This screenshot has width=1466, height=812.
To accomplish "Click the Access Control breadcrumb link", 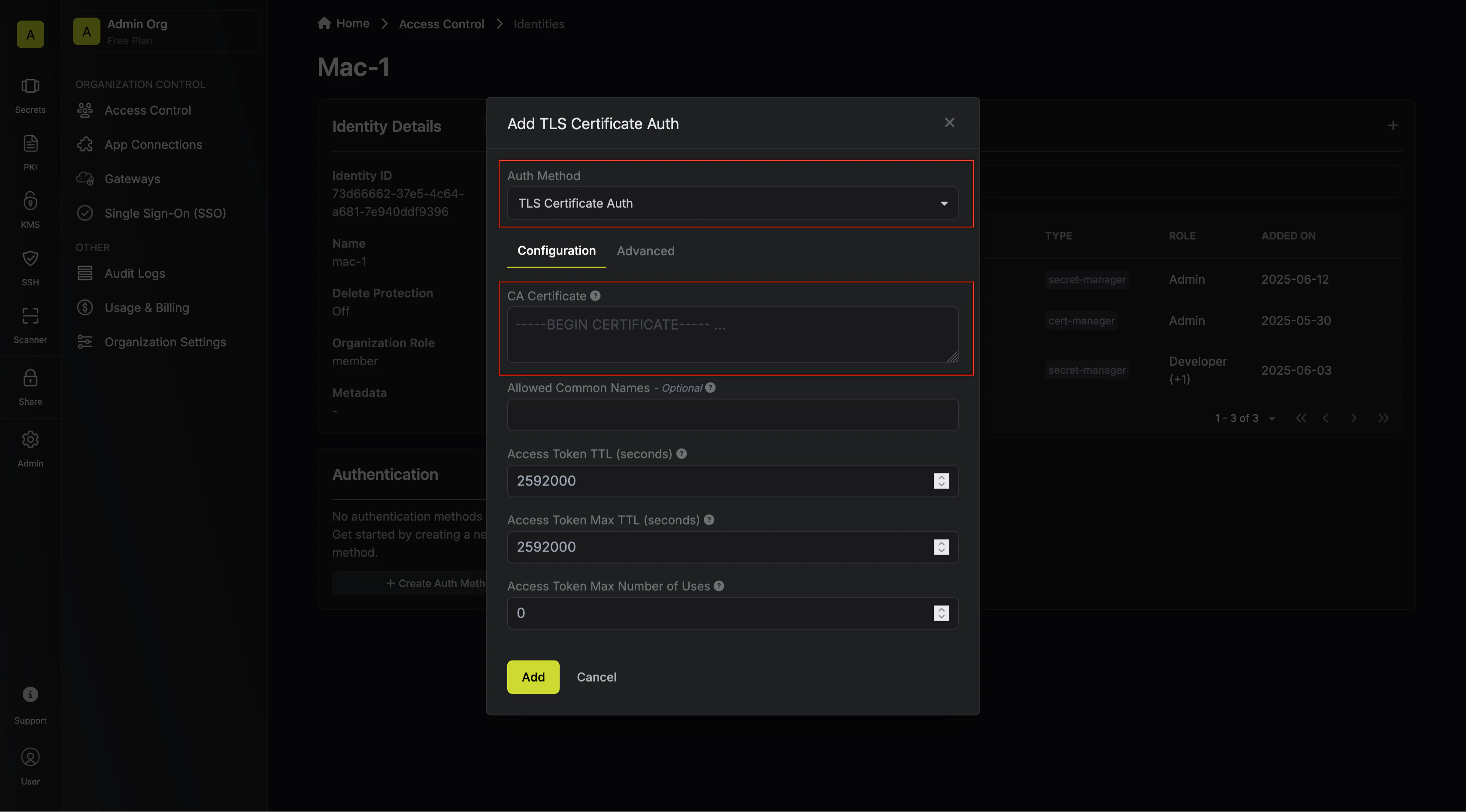I will 441,24.
